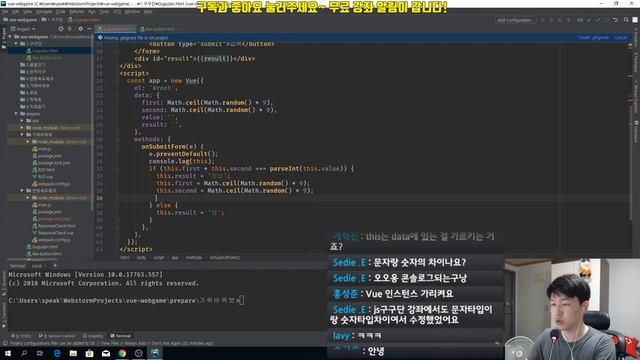
Task: Click the Windows Start button
Action: [8, 353]
